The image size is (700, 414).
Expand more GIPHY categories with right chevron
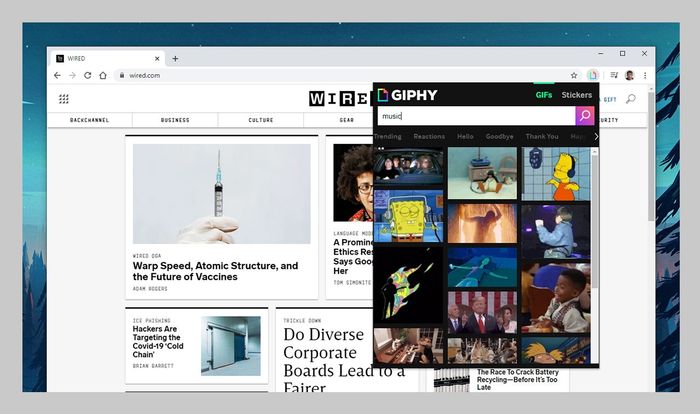pyautogui.click(x=596, y=136)
